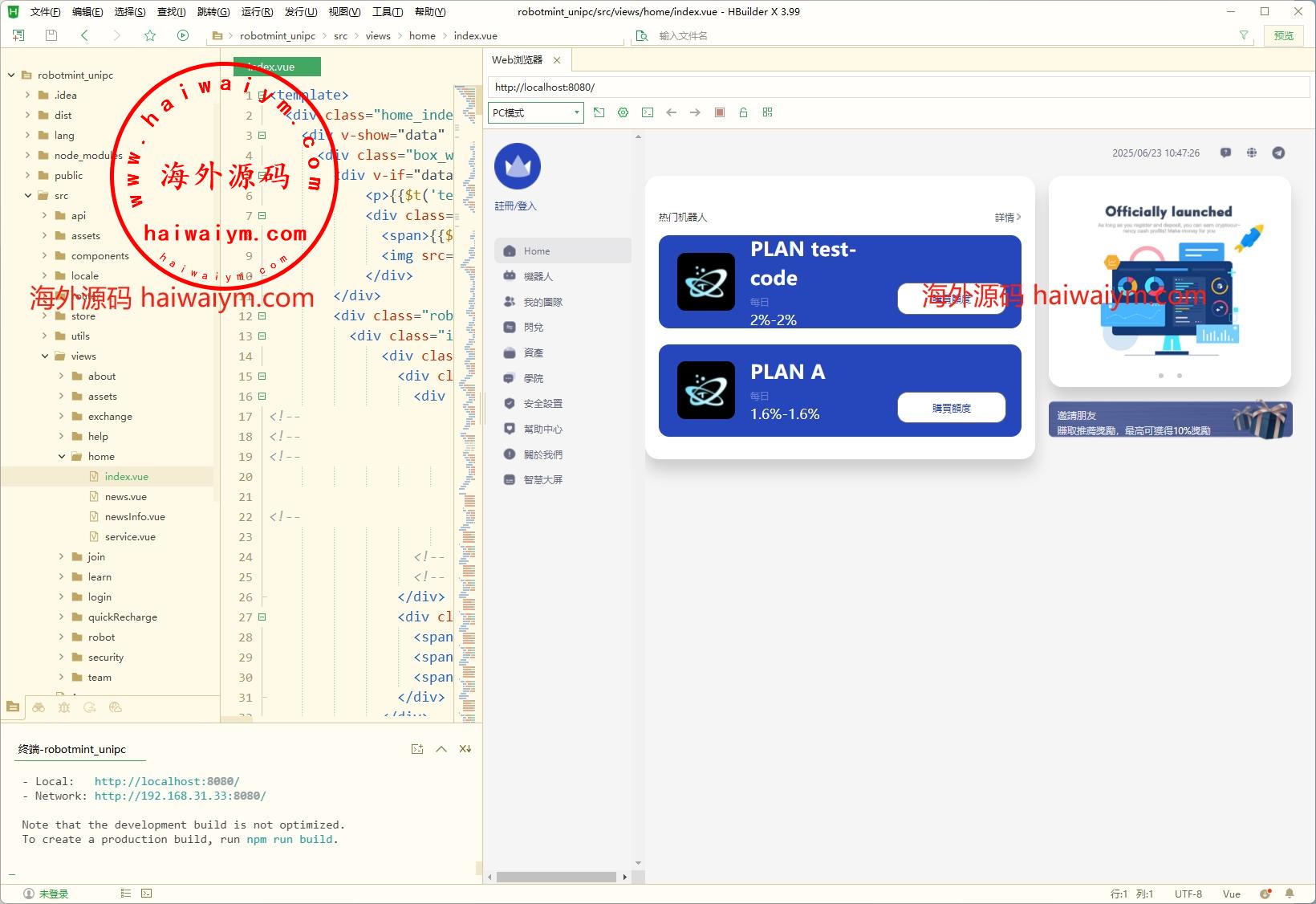Select the Web浏览器 tab
1316x904 pixels.
click(517, 60)
